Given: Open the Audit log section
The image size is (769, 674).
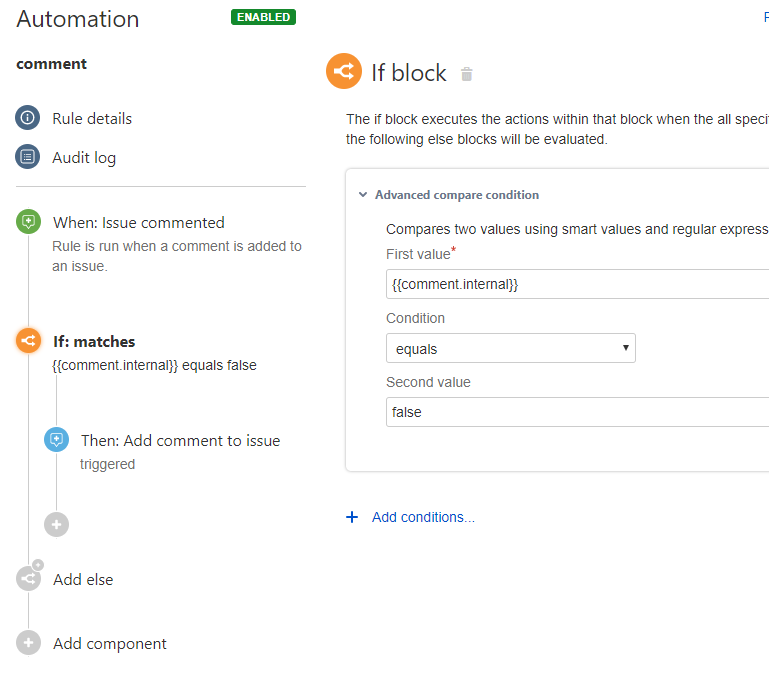Looking at the screenshot, I should [84, 157].
